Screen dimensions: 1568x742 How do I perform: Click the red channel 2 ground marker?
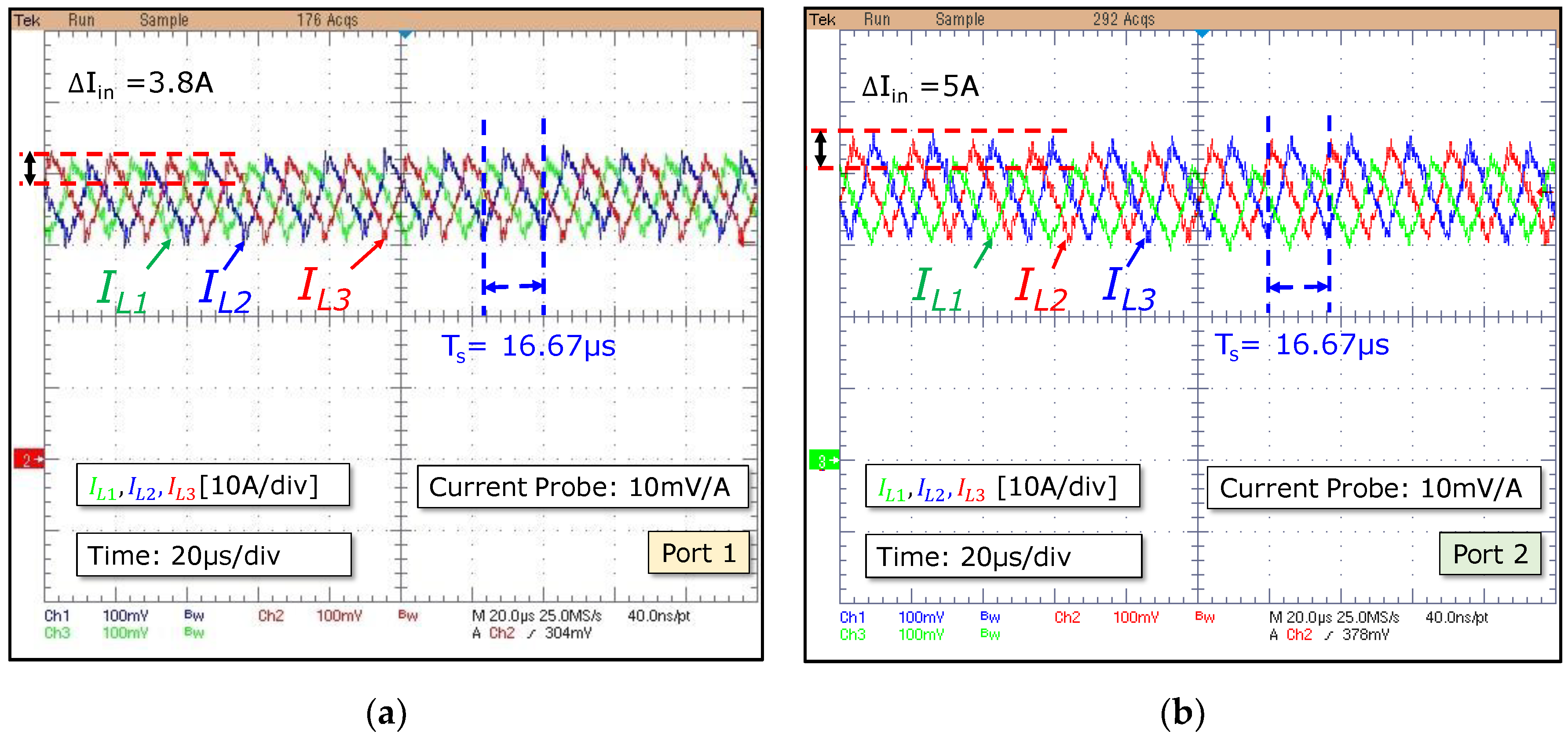pos(29,459)
